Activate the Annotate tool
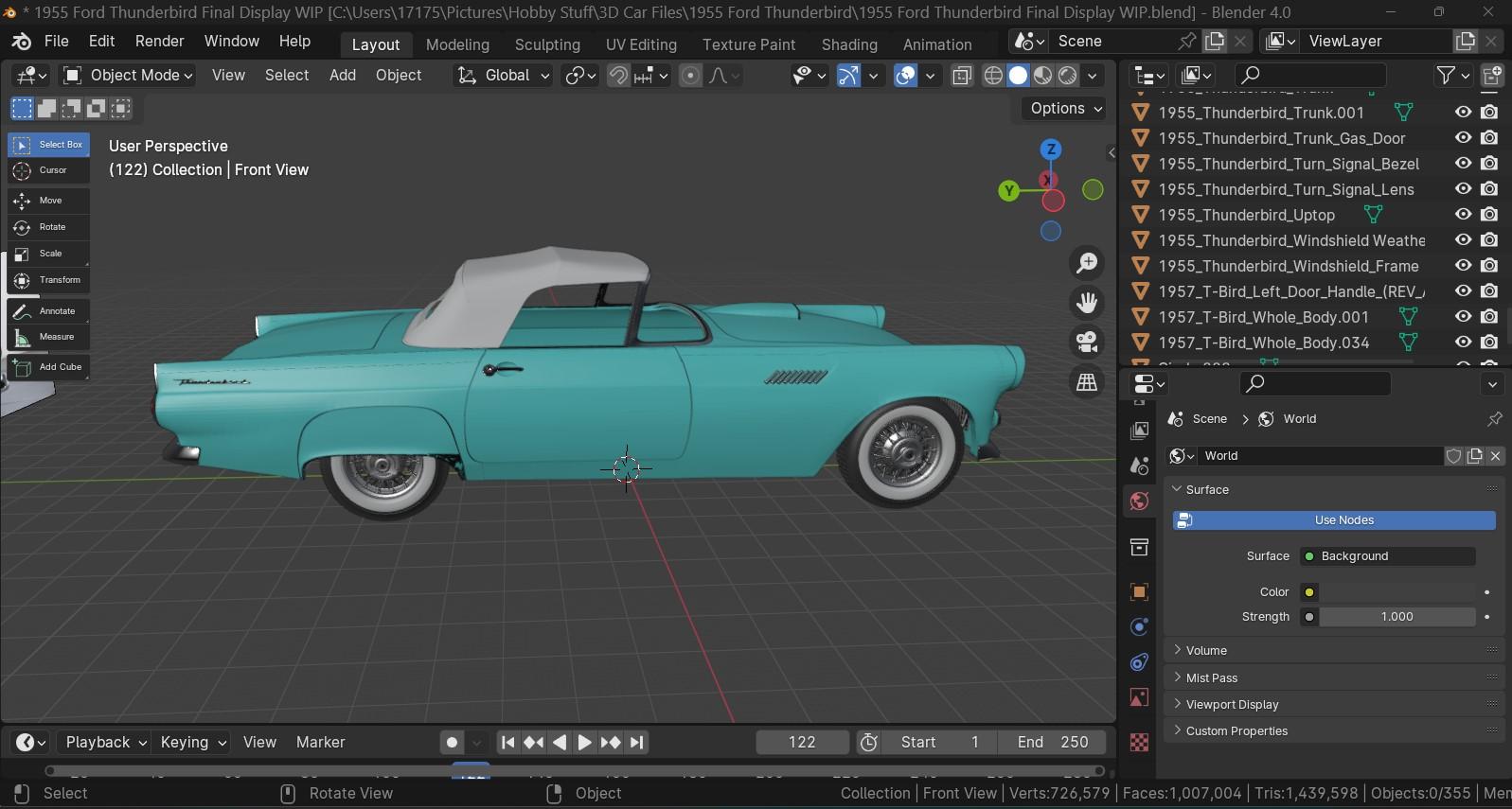 (x=49, y=311)
